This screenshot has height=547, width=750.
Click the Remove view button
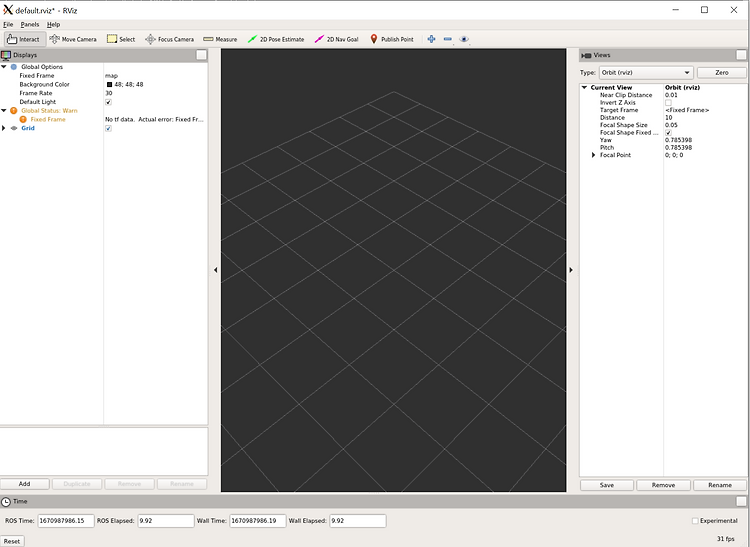(x=663, y=485)
